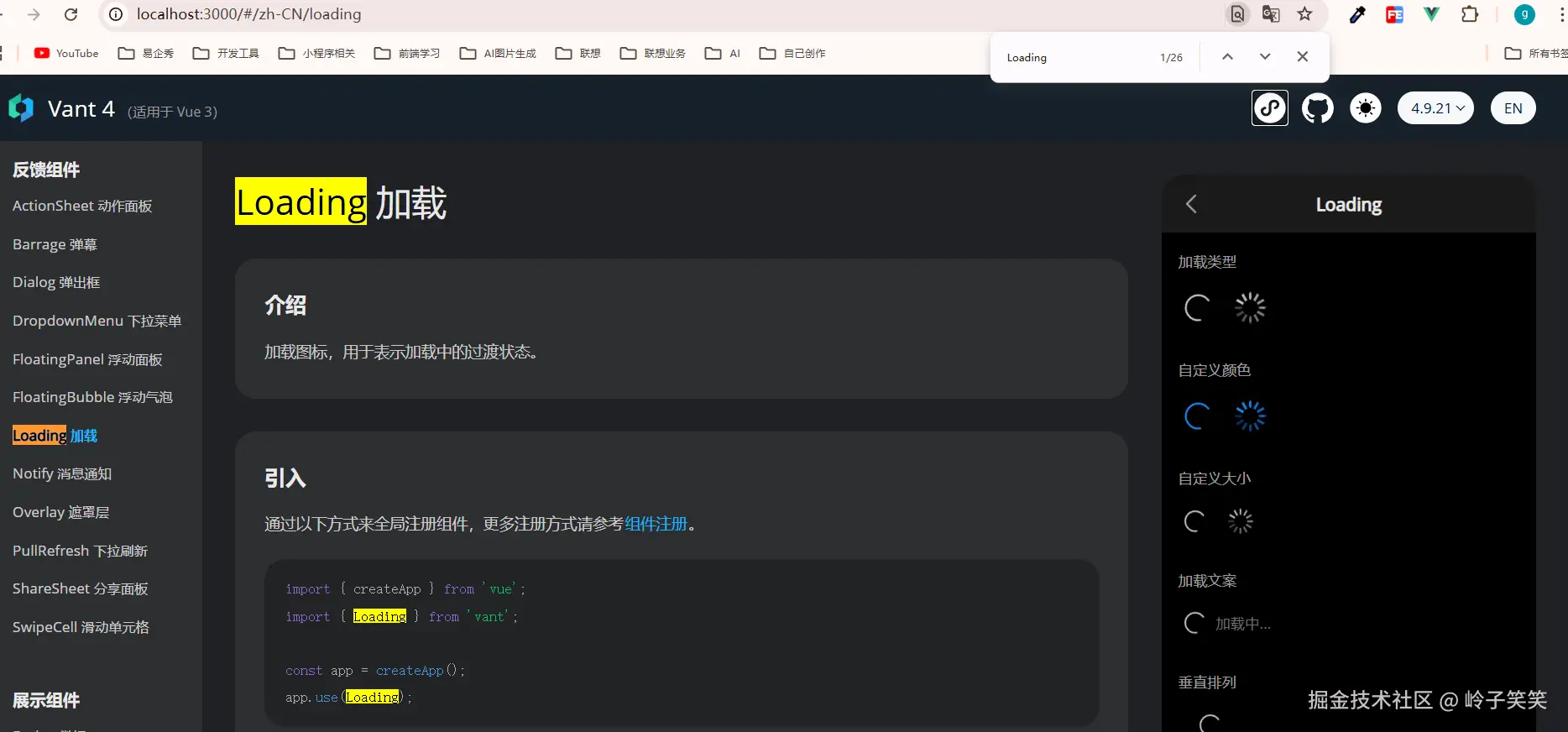This screenshot has height=732, width=1568.
Task: Open the profile avatar menu
Action: [x=1524, y=14]
